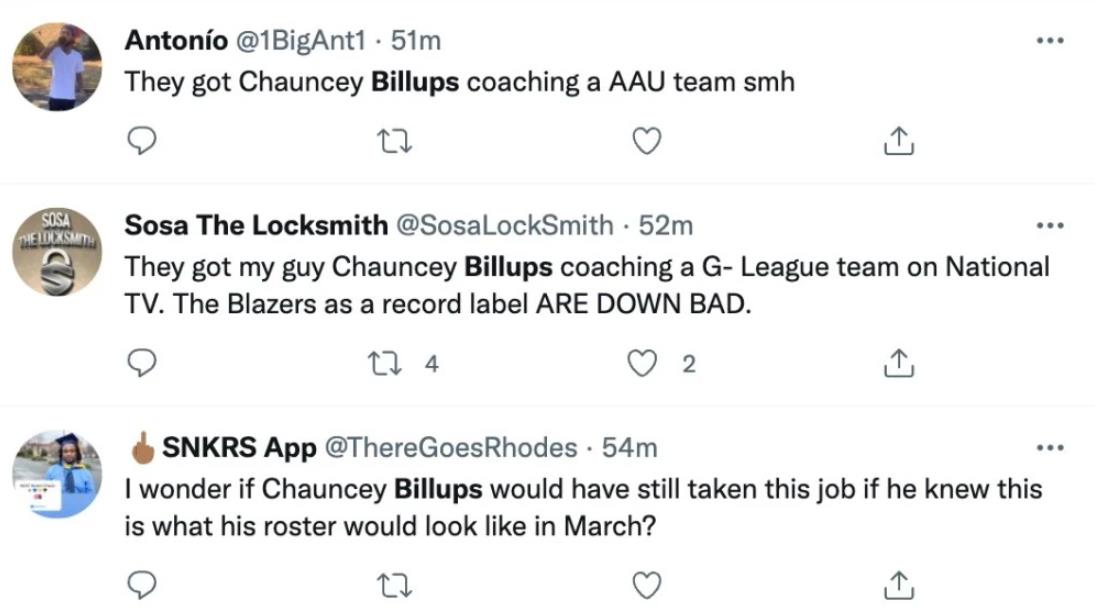Open more options on Antonío's tweet
Screen dimensions: 1095x609
[x=1050, y=41]
